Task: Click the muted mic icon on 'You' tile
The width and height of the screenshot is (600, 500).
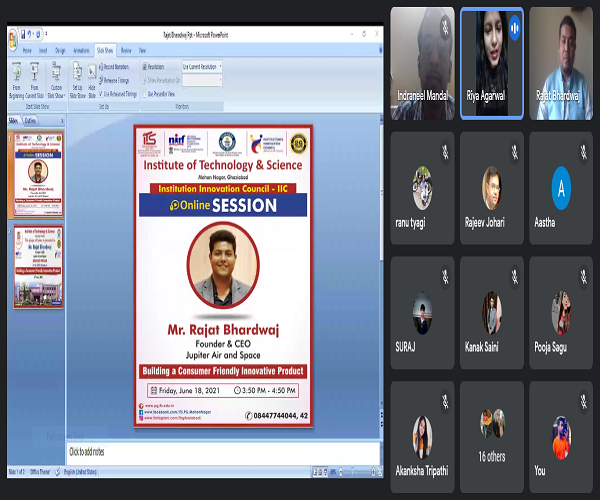Action: tap(584, 401)
